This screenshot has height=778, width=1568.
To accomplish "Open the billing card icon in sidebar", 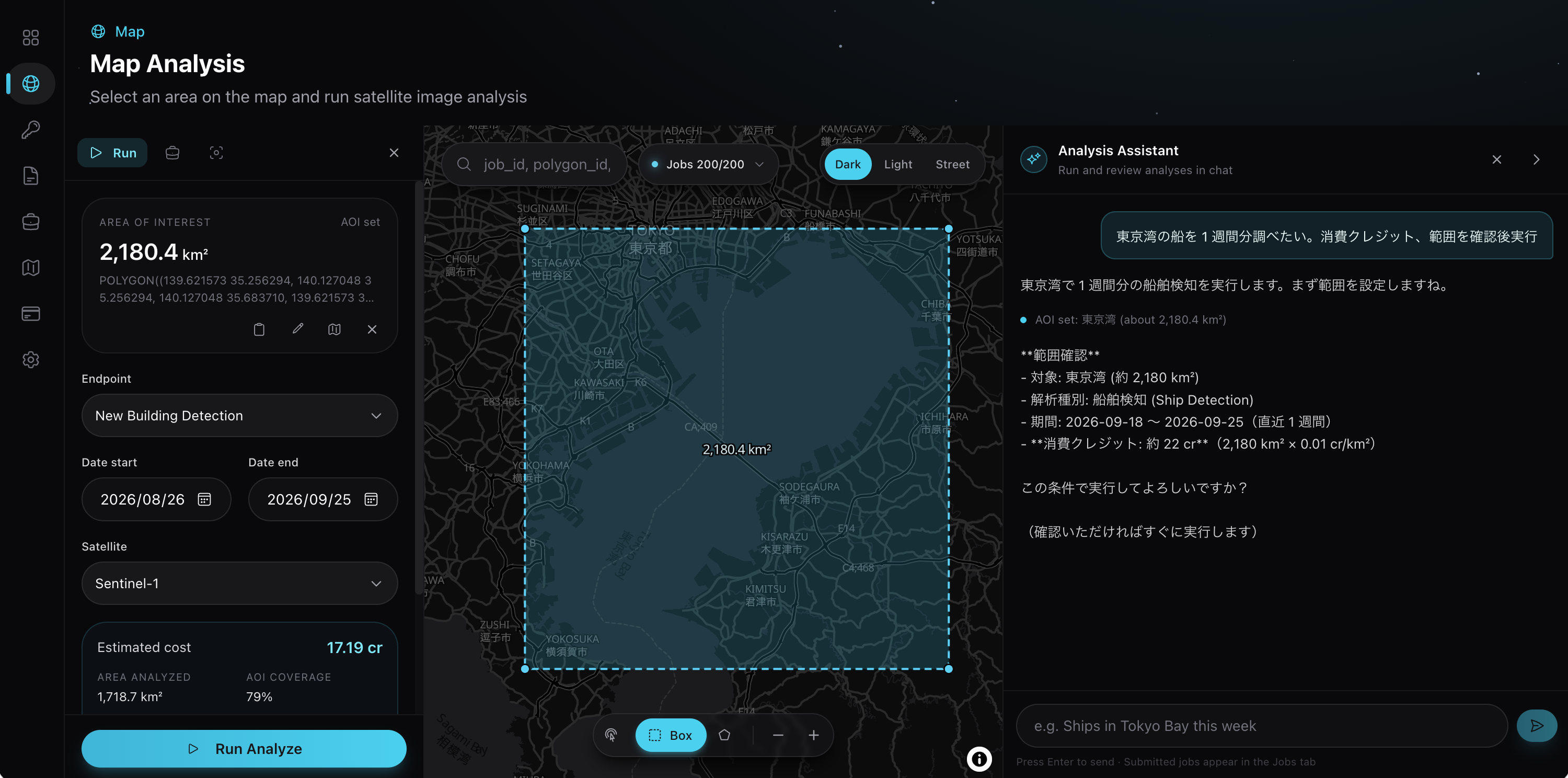I will click(30, 314).
